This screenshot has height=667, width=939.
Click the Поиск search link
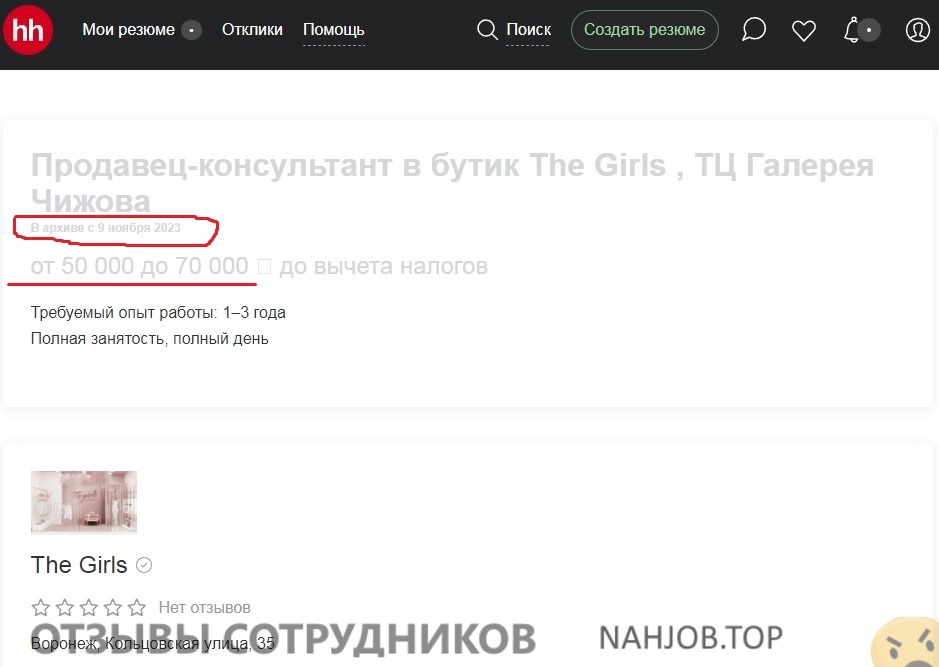tap(528, 29)
